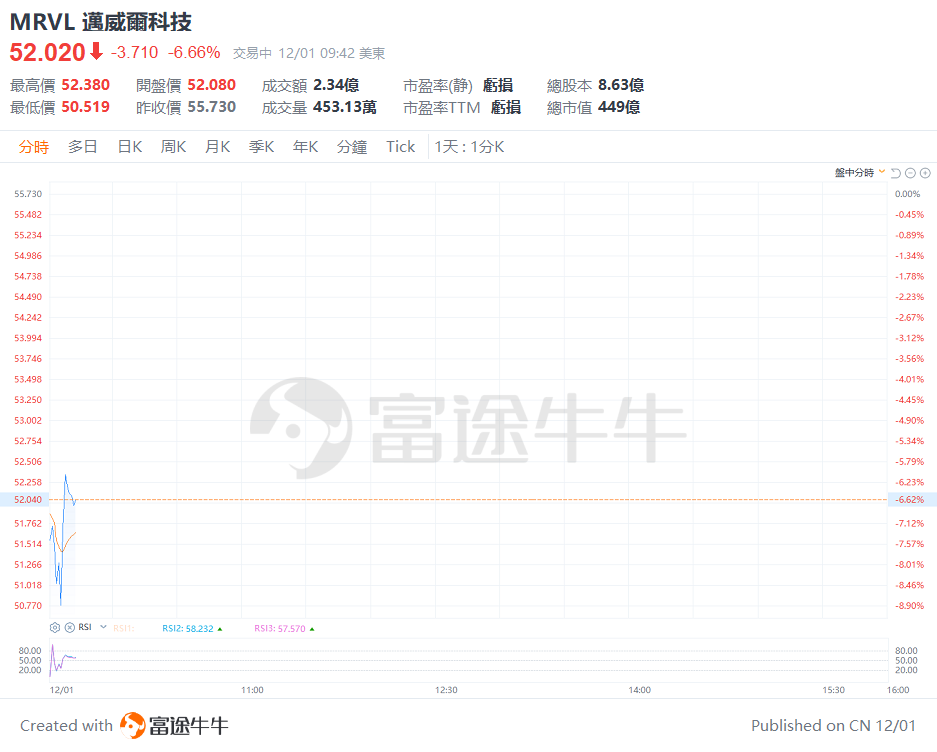Image resolution: width=937 pixels, height=752 pixels.
Task: Click the volume value 453.13萬
Action: (x=345, y=107)
